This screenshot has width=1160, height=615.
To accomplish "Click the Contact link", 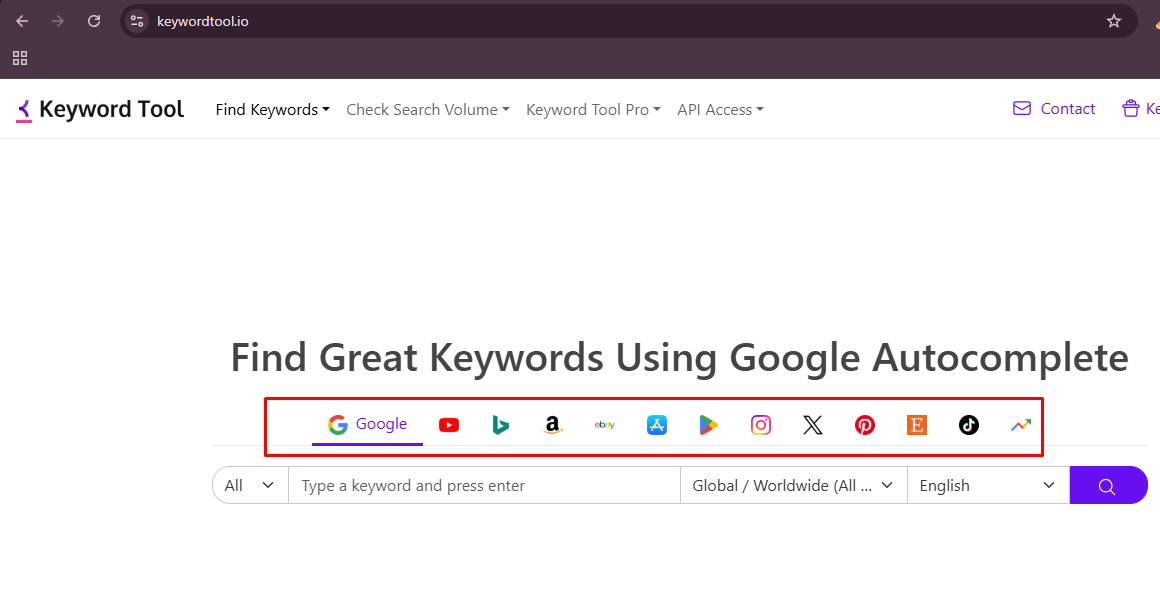I will [1054, 109].
